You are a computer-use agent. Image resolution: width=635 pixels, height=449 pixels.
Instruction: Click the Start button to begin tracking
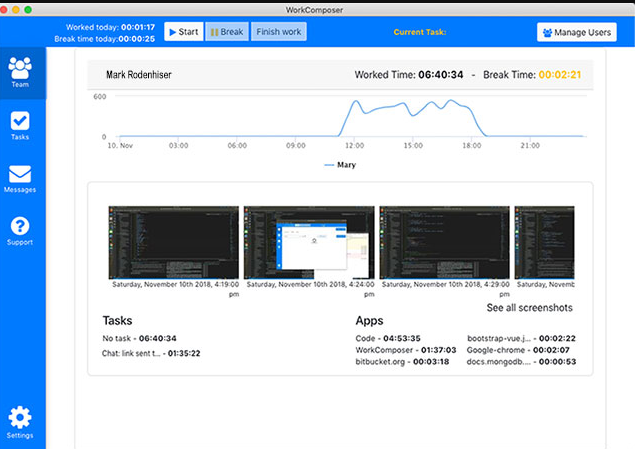click(x=183, y=32)
